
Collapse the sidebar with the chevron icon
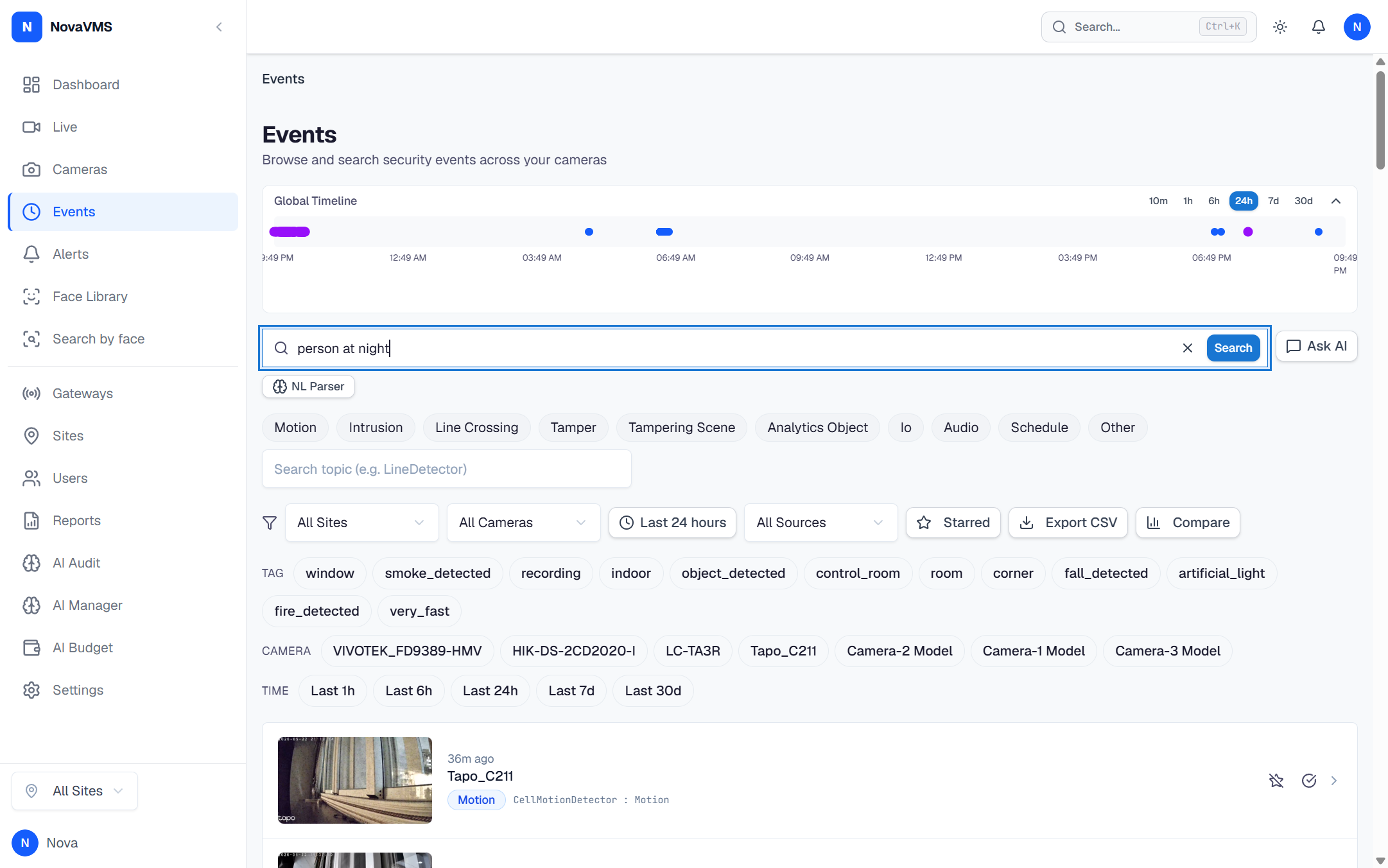pos(219,27)
